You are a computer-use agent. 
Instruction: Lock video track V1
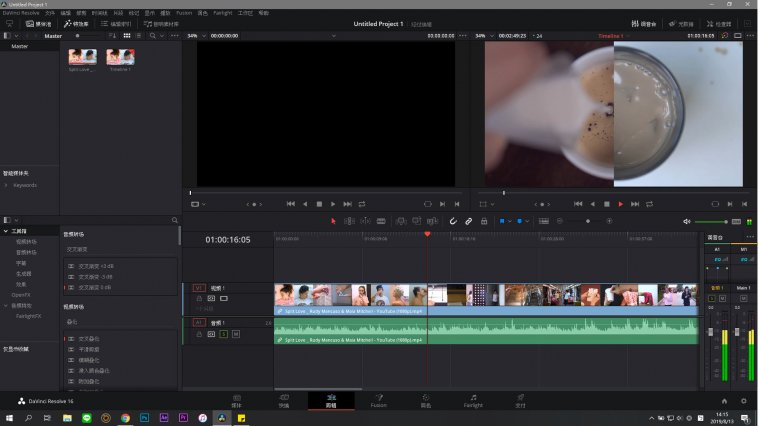[199, 298]
